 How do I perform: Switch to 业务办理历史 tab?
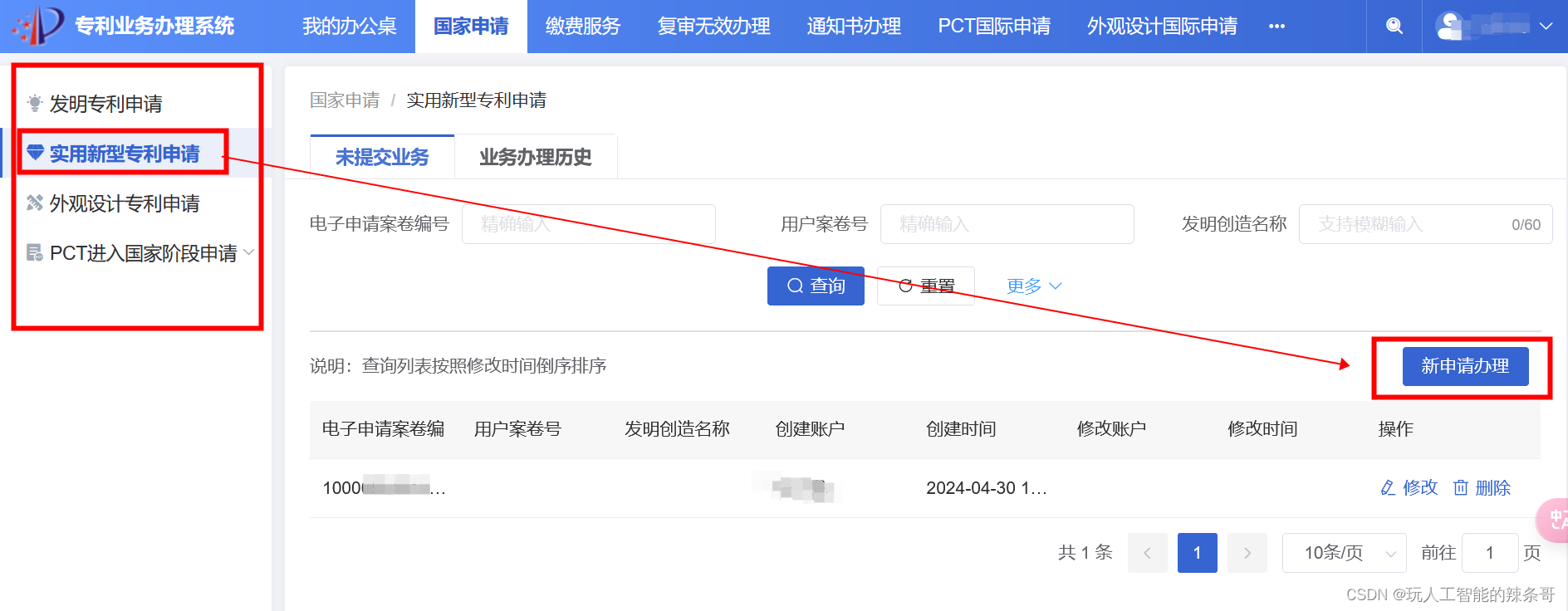point(536,157)
